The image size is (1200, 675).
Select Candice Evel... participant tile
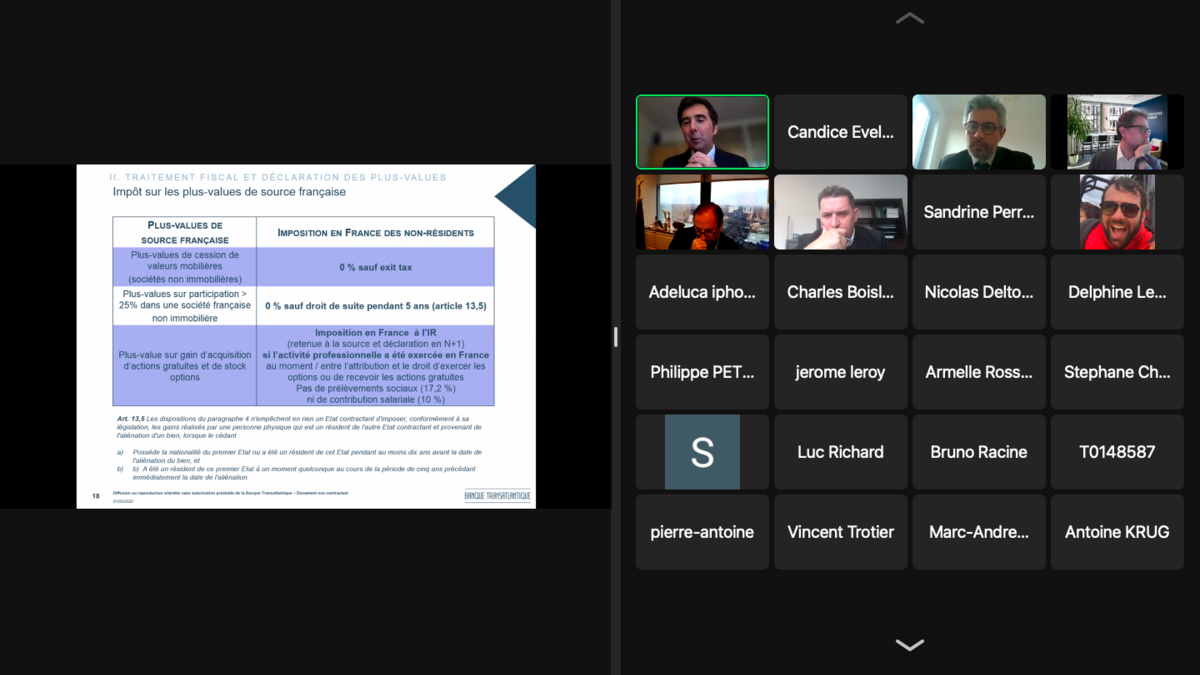840,132
